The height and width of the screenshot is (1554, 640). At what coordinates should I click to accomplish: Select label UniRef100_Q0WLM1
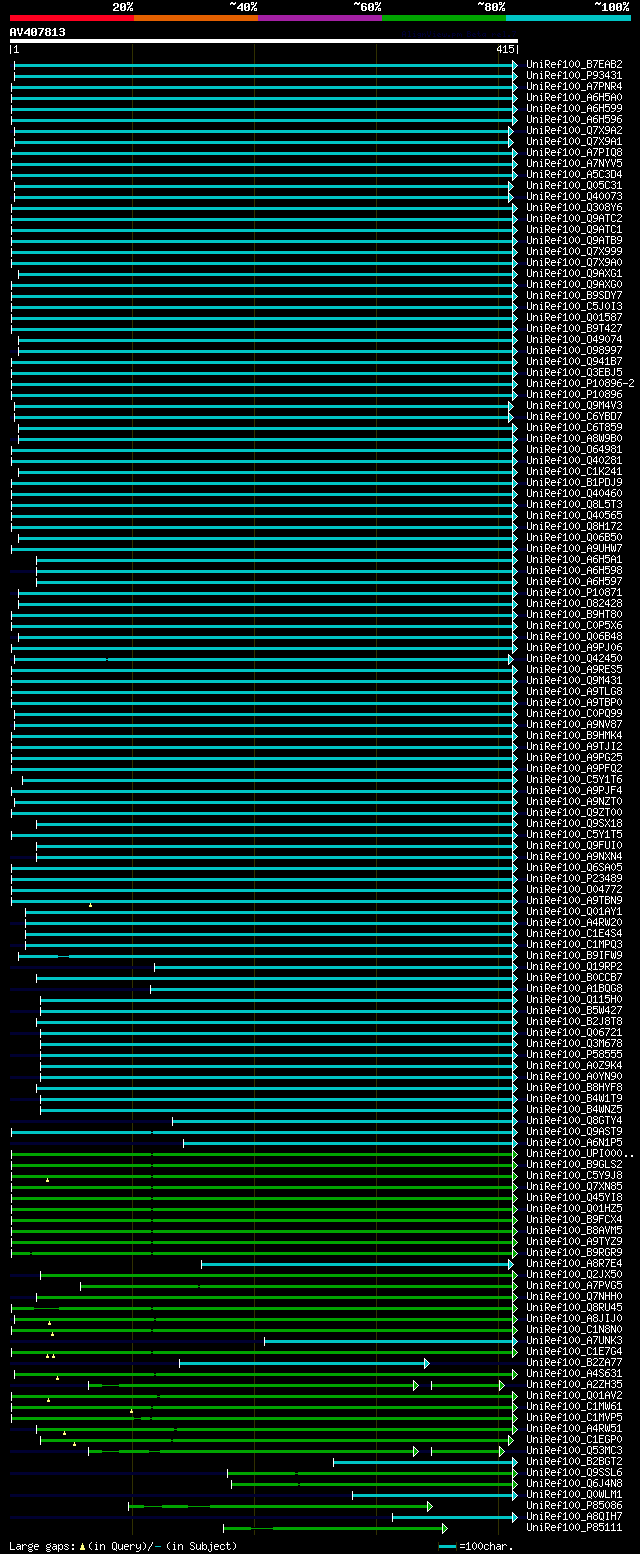(x=574, y=1494)
